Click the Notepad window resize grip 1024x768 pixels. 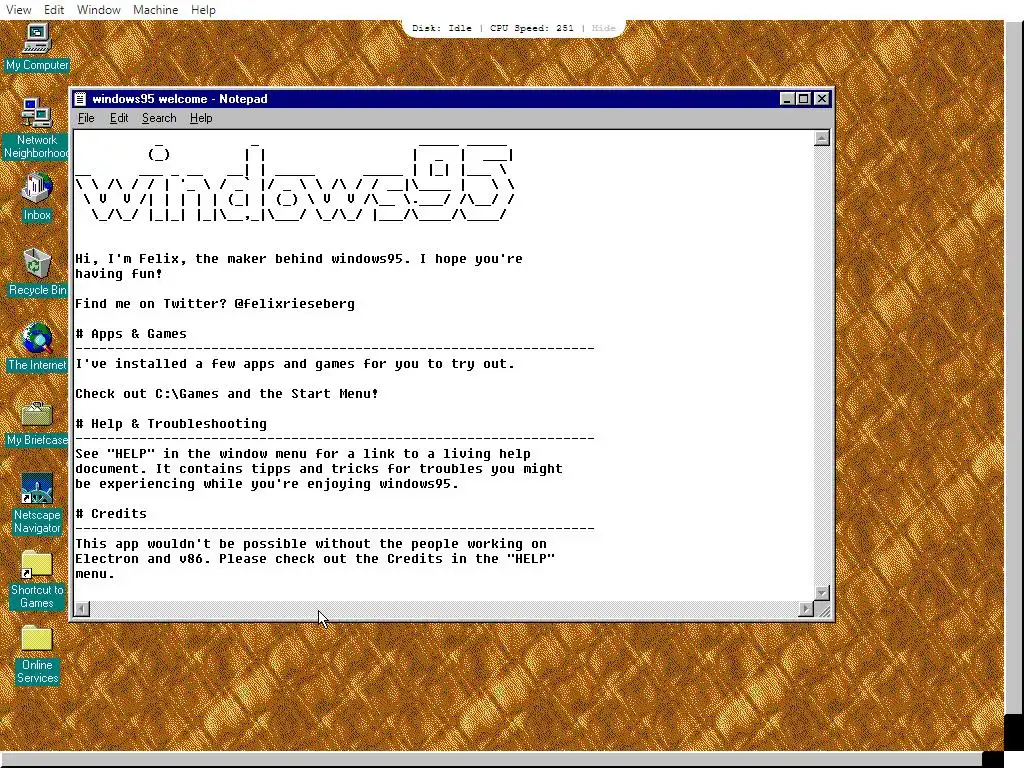823,610
